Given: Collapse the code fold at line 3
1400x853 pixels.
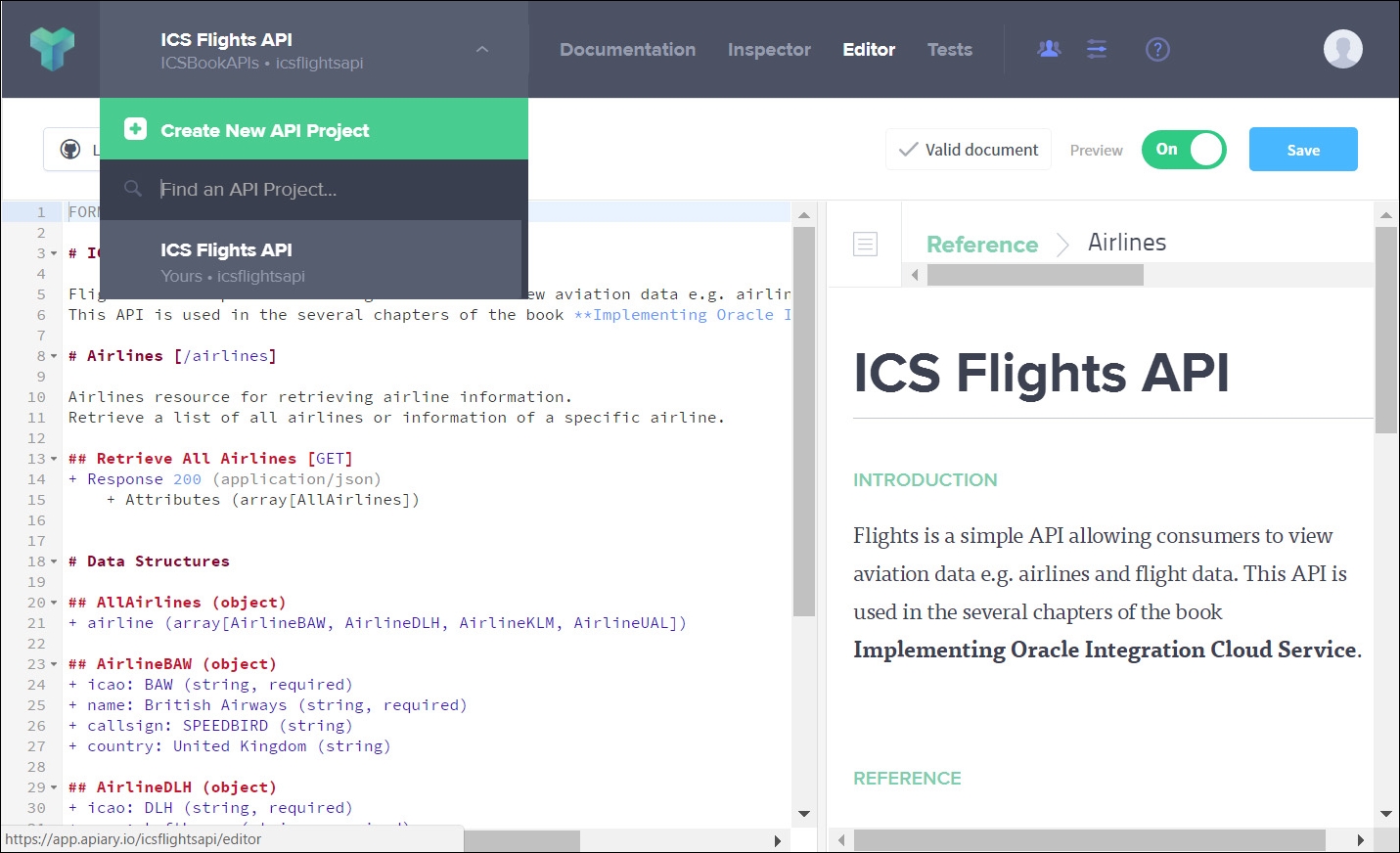Looking at the screenshot, I should 54,254.
